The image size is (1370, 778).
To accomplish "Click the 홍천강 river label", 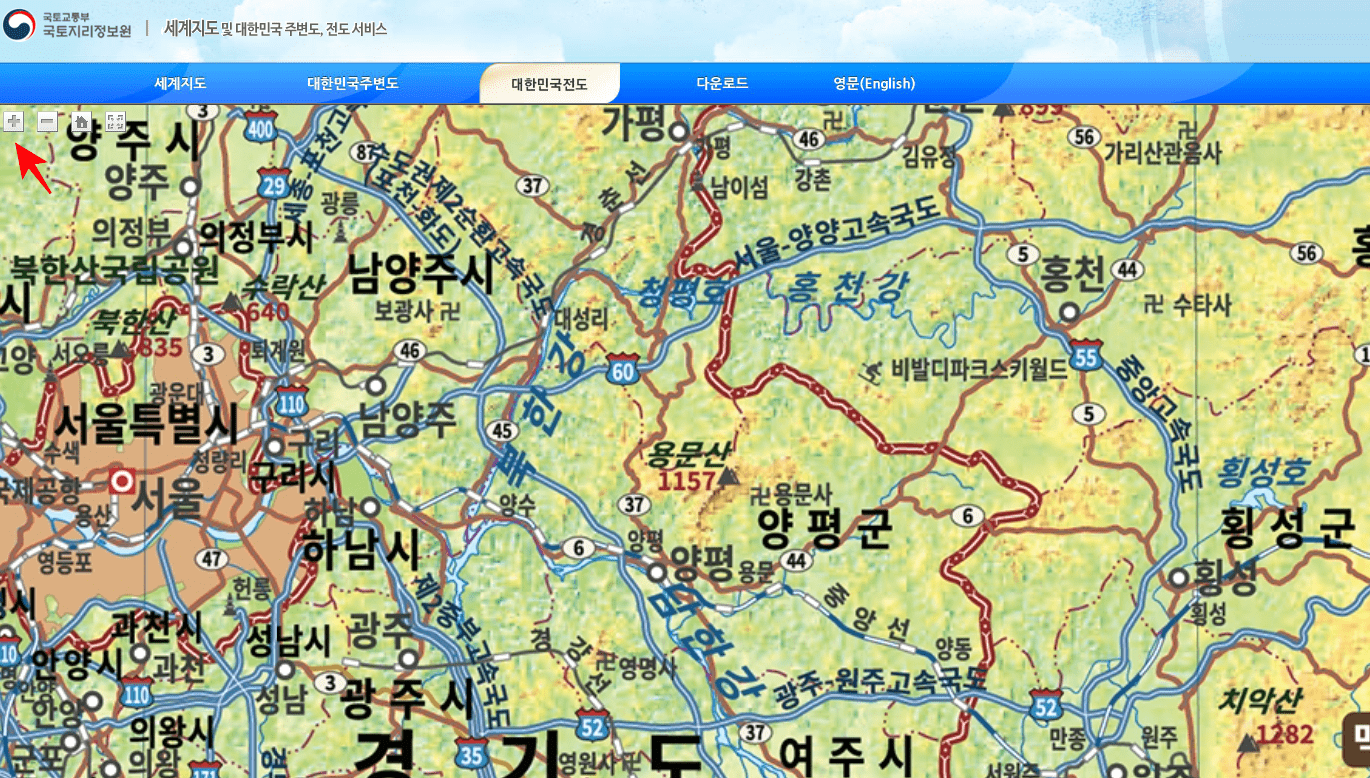I will click(x=847, y=290).
